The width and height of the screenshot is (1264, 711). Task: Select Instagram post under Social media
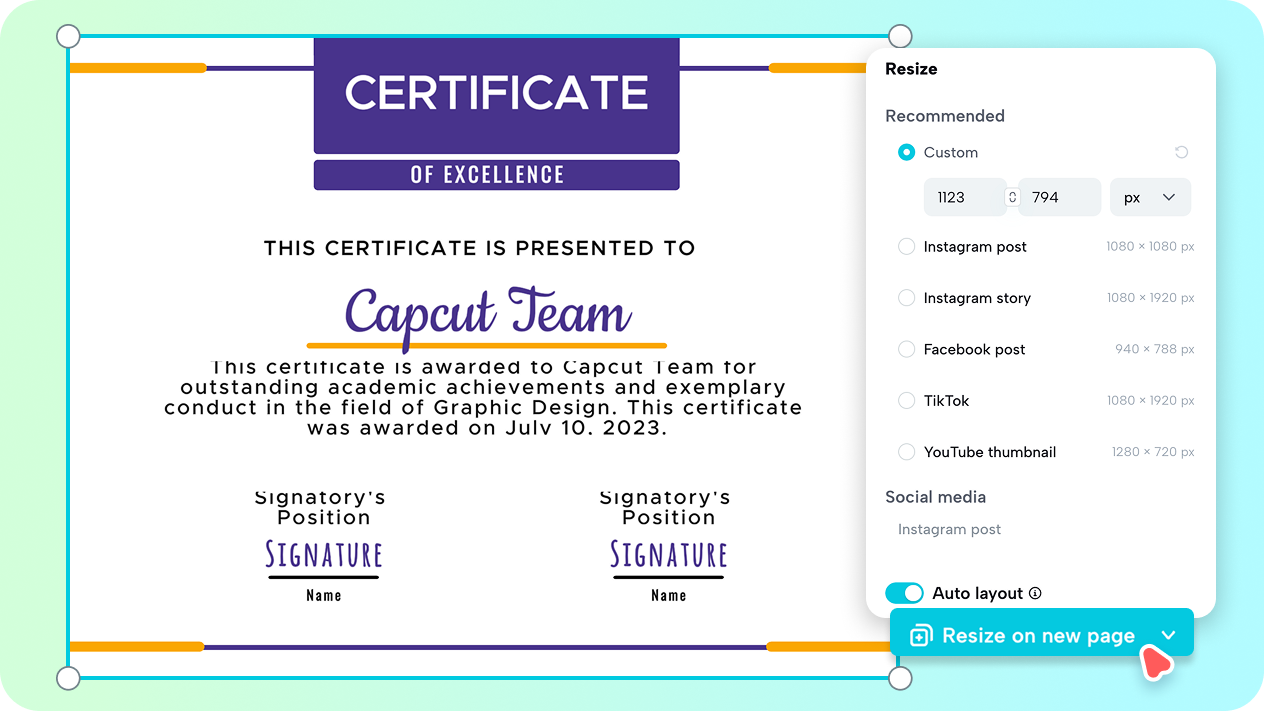(x=948, y=528)
